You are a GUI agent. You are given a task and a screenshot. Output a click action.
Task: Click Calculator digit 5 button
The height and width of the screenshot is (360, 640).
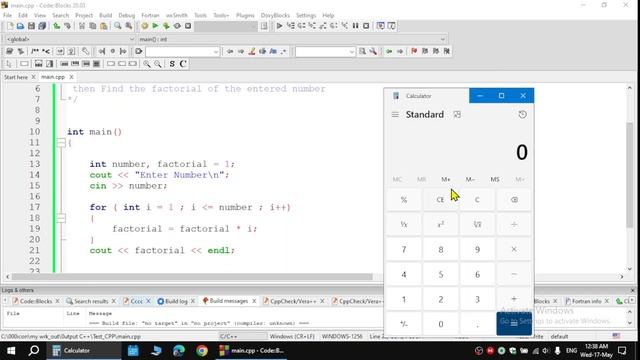click(x=440, y=274)
